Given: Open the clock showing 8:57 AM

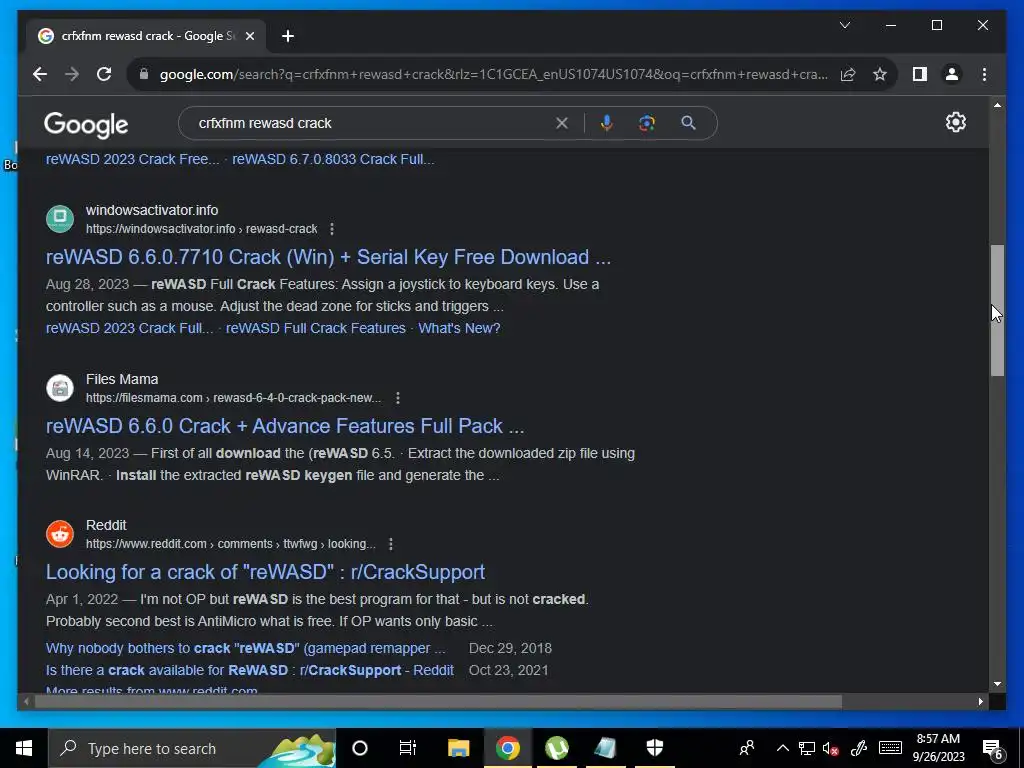Looking at the screenshot, I should point(938,748).
